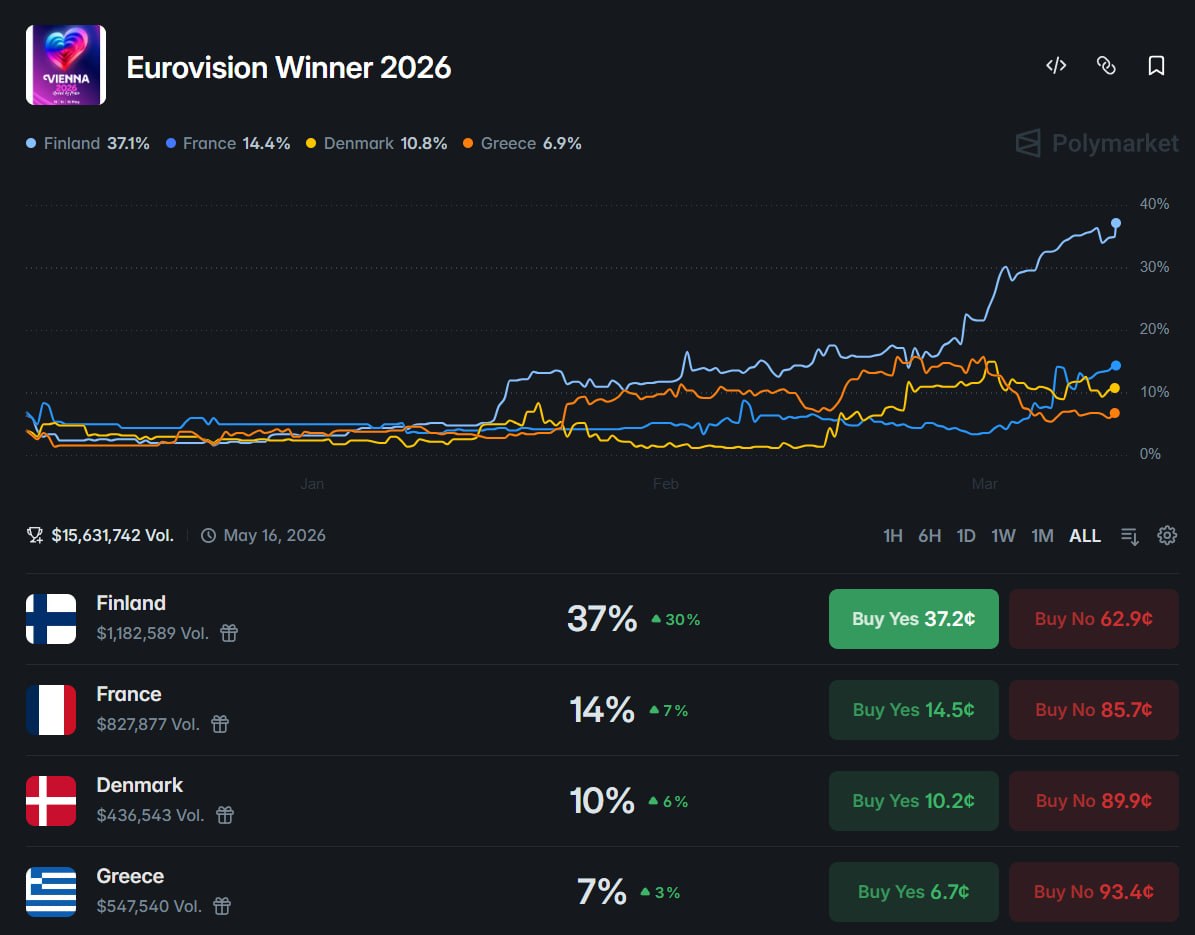The image size is (1195, 935).
Task: Buy No on Greece at 93.4¢
Action: coord(1093,892)
